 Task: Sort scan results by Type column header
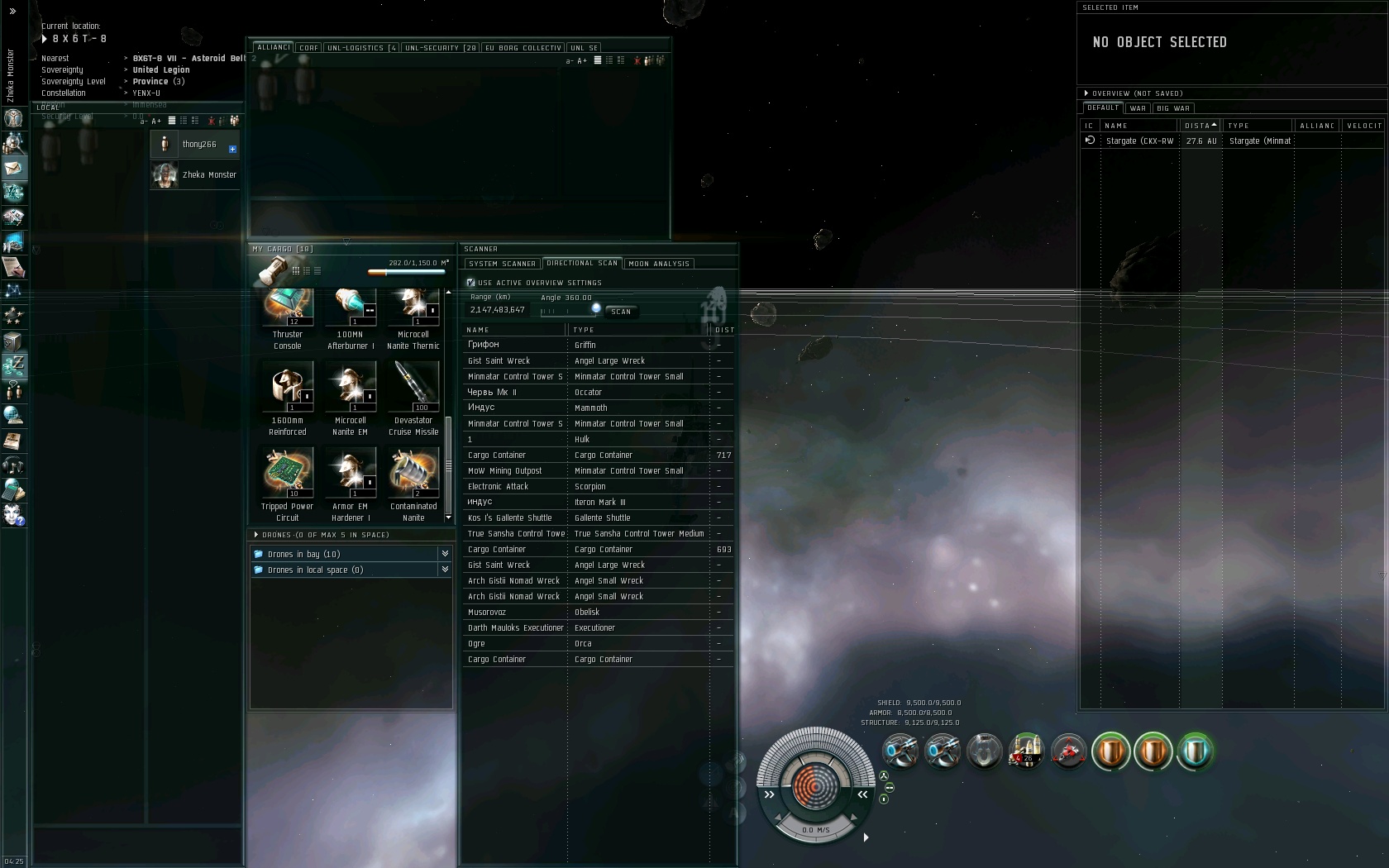point(638,330)
